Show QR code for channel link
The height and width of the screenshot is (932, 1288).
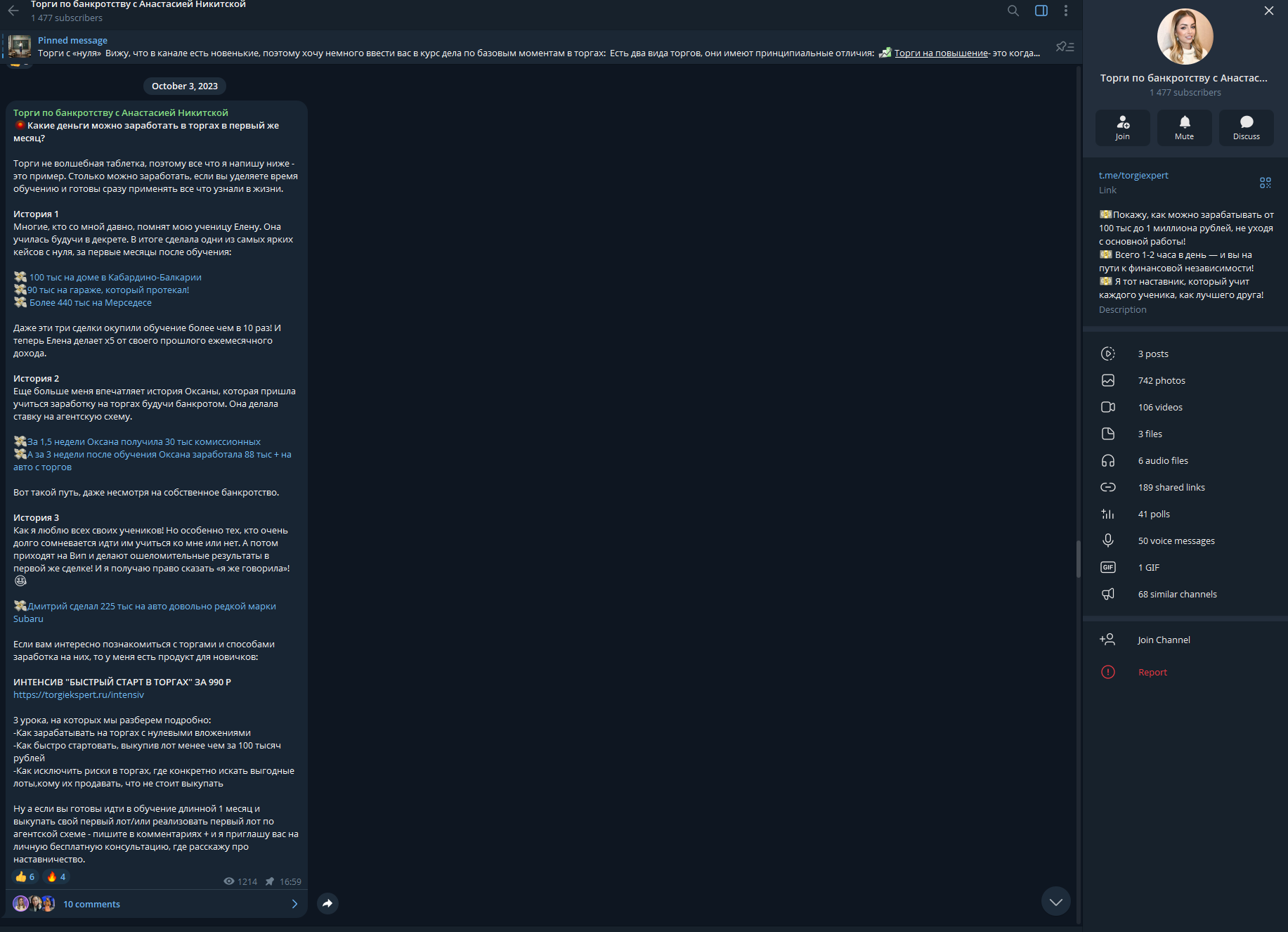1266,183
